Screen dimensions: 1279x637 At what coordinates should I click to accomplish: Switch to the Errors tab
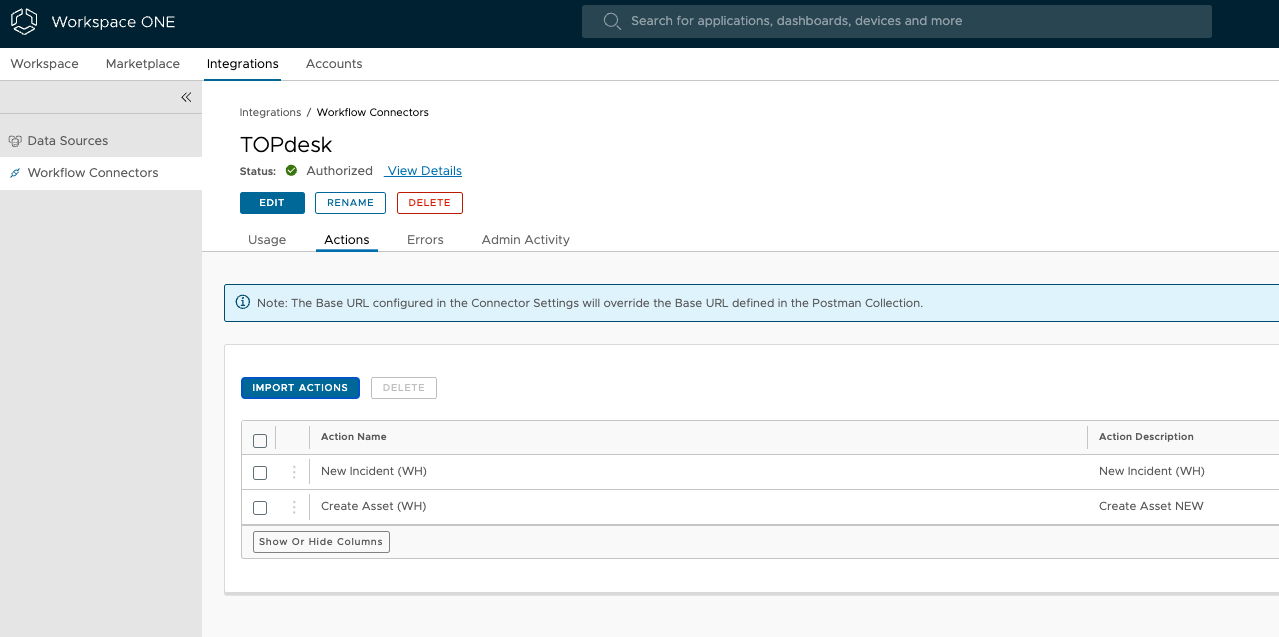pos(425,239)
